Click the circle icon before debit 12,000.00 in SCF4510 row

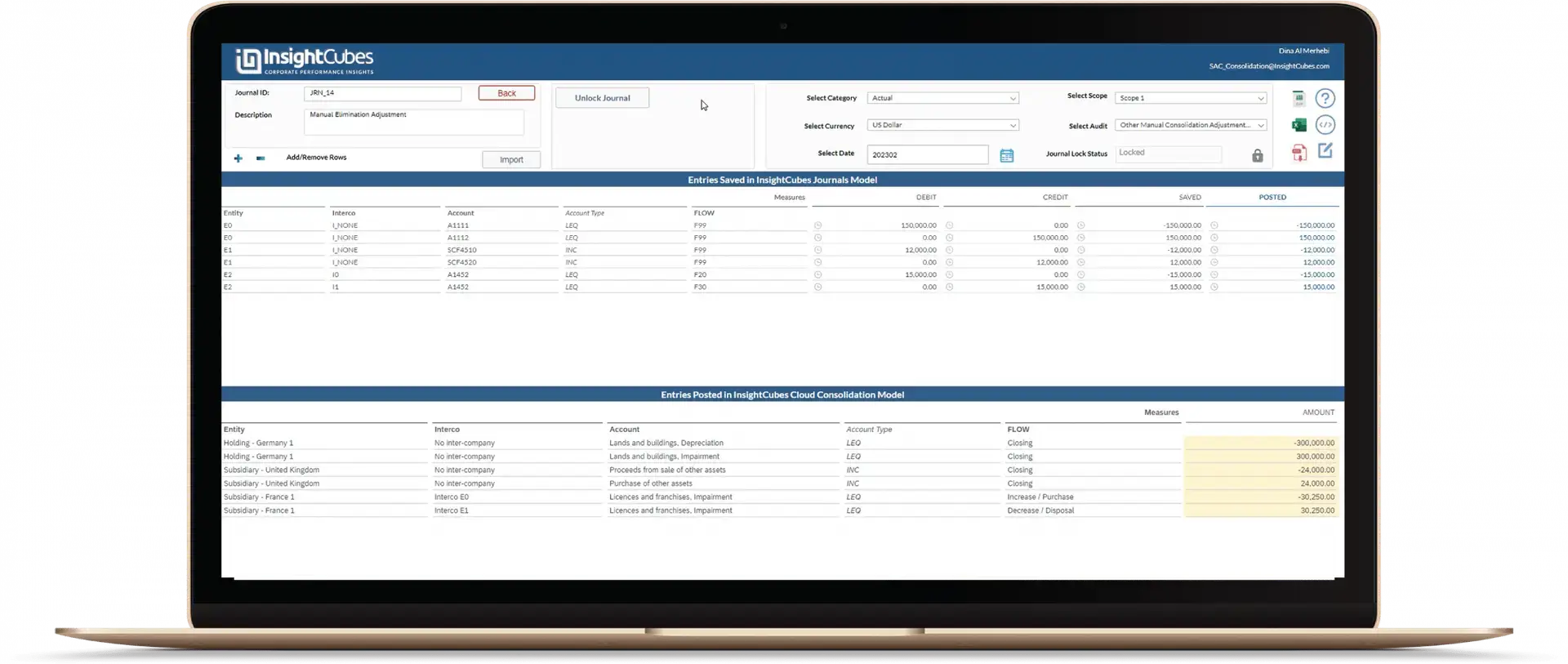point(817,250)
